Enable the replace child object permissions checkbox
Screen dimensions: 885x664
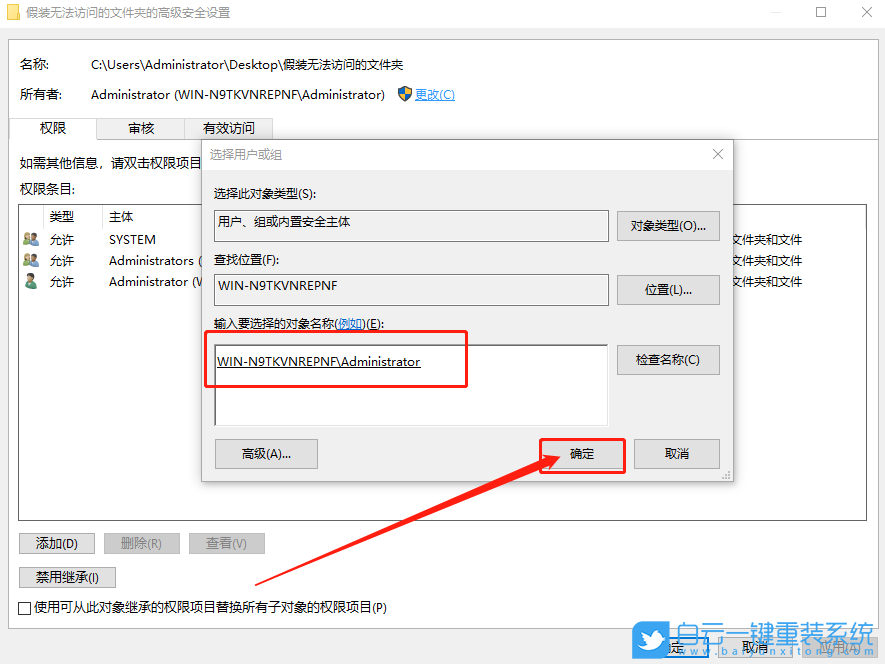click(22, 607)
